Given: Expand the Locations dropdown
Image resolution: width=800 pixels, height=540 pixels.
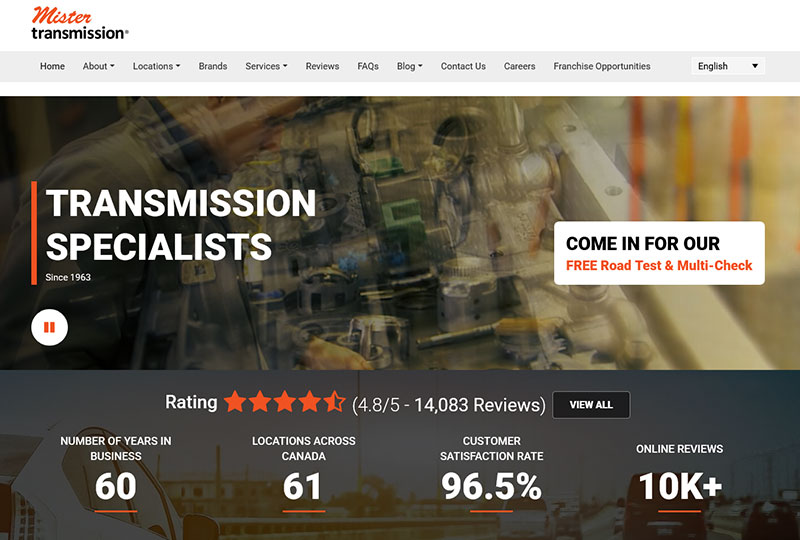Looking at the screenshot, I should (156, 66).
